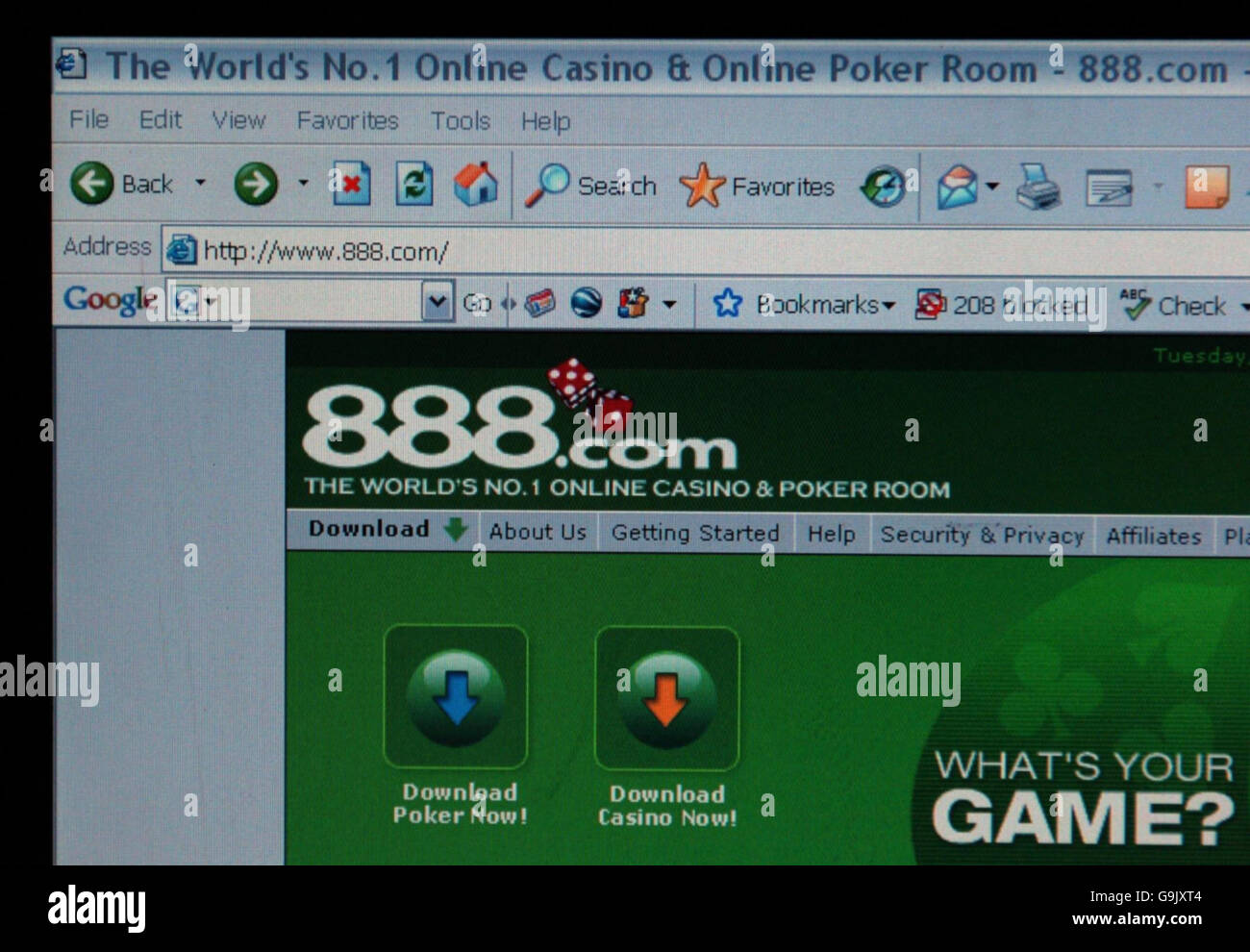Viewport: 1250px width, 952px height.
Task: Open the site Help tab
Action: point(832,534)
